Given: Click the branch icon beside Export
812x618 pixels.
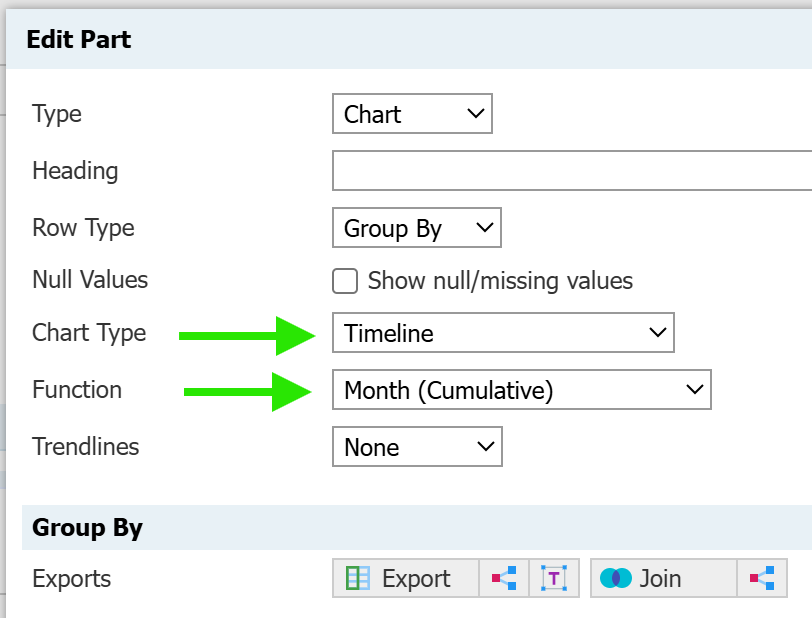Looking at the screenshot, I should (504, 578).
